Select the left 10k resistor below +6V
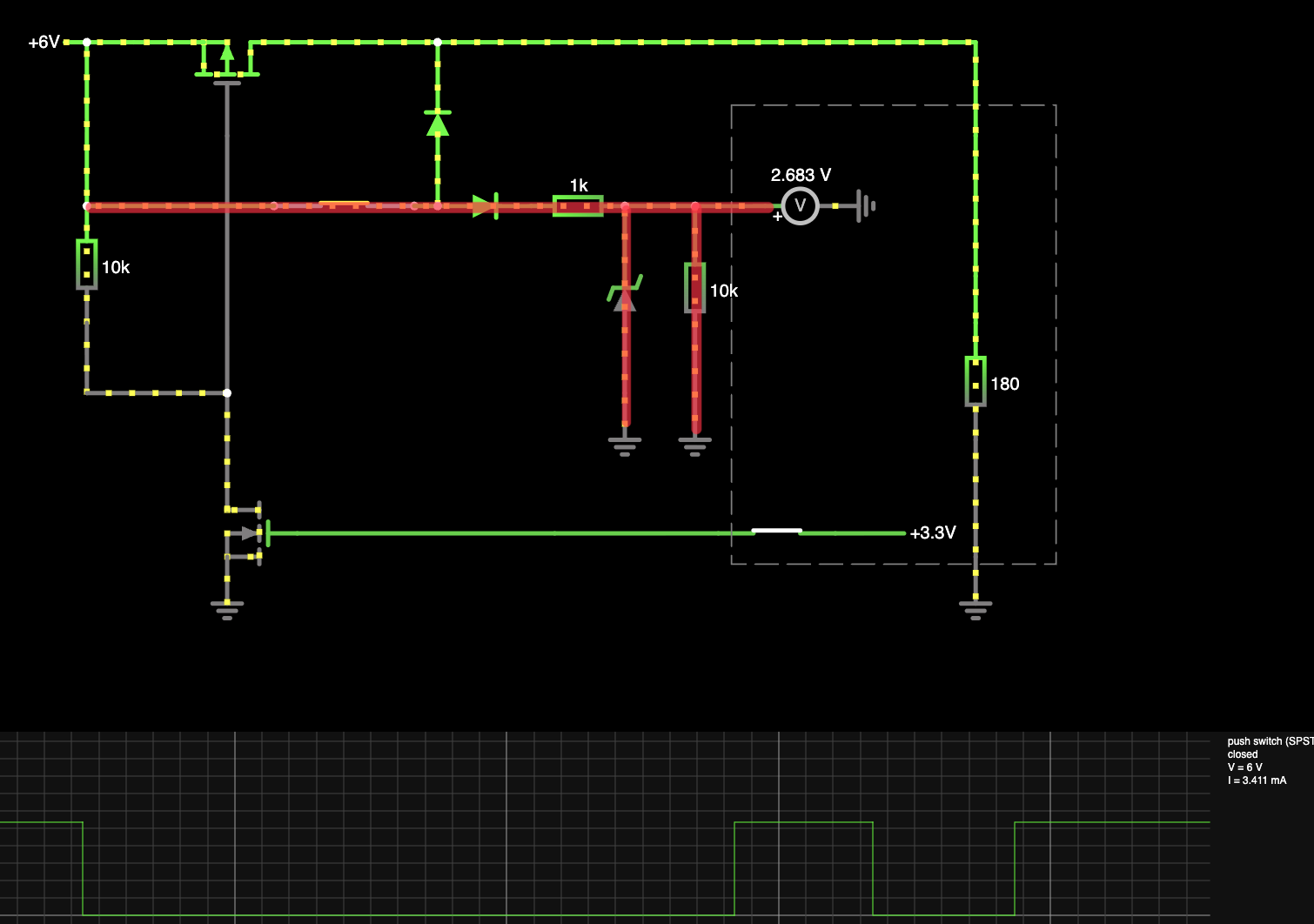The image size is (1314, 924). click(86, 264)
